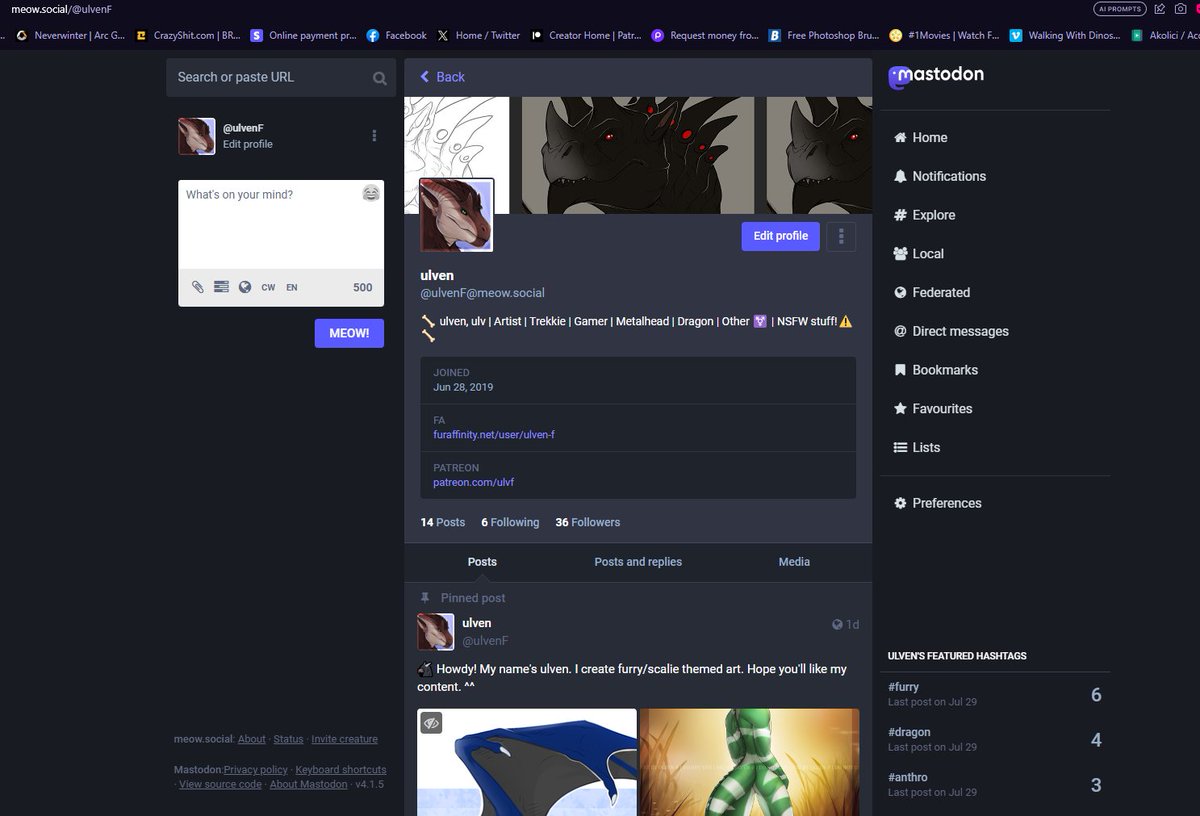
Task: Open the Federated timeline
Action: (931, 293)
